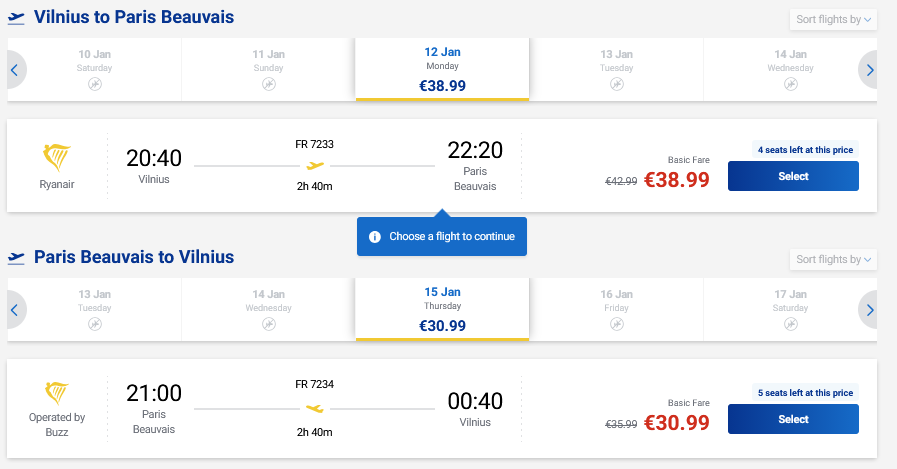Viewport: 897px width, 469px height.
Task: Open the return Sort flights by dropdown
Action: (834, 259)
